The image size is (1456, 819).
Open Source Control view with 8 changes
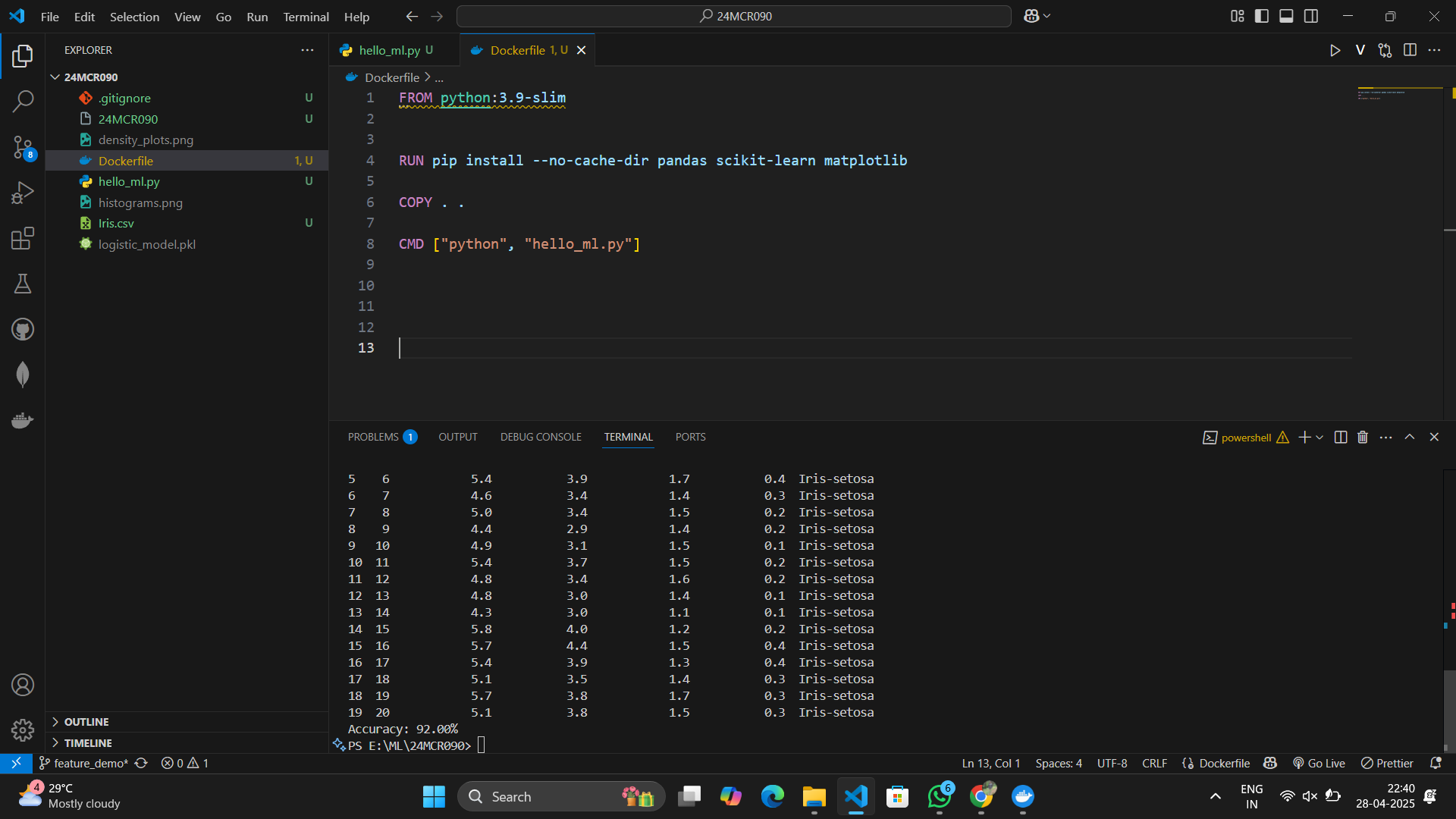point(23,147)
